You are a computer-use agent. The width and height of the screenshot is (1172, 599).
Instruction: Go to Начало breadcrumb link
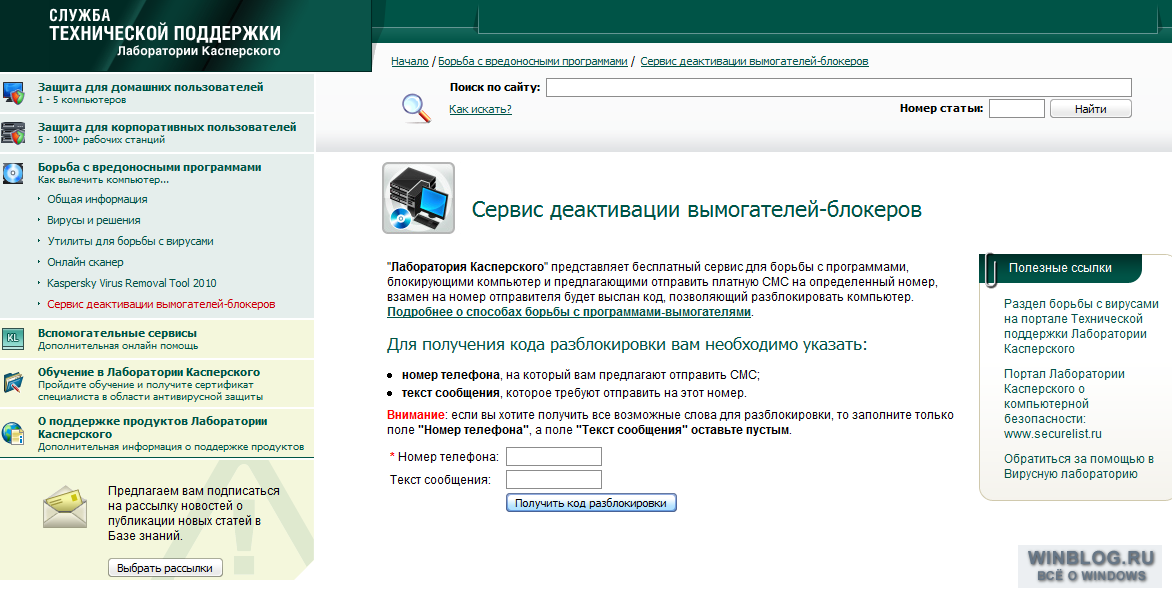[410, 61]
